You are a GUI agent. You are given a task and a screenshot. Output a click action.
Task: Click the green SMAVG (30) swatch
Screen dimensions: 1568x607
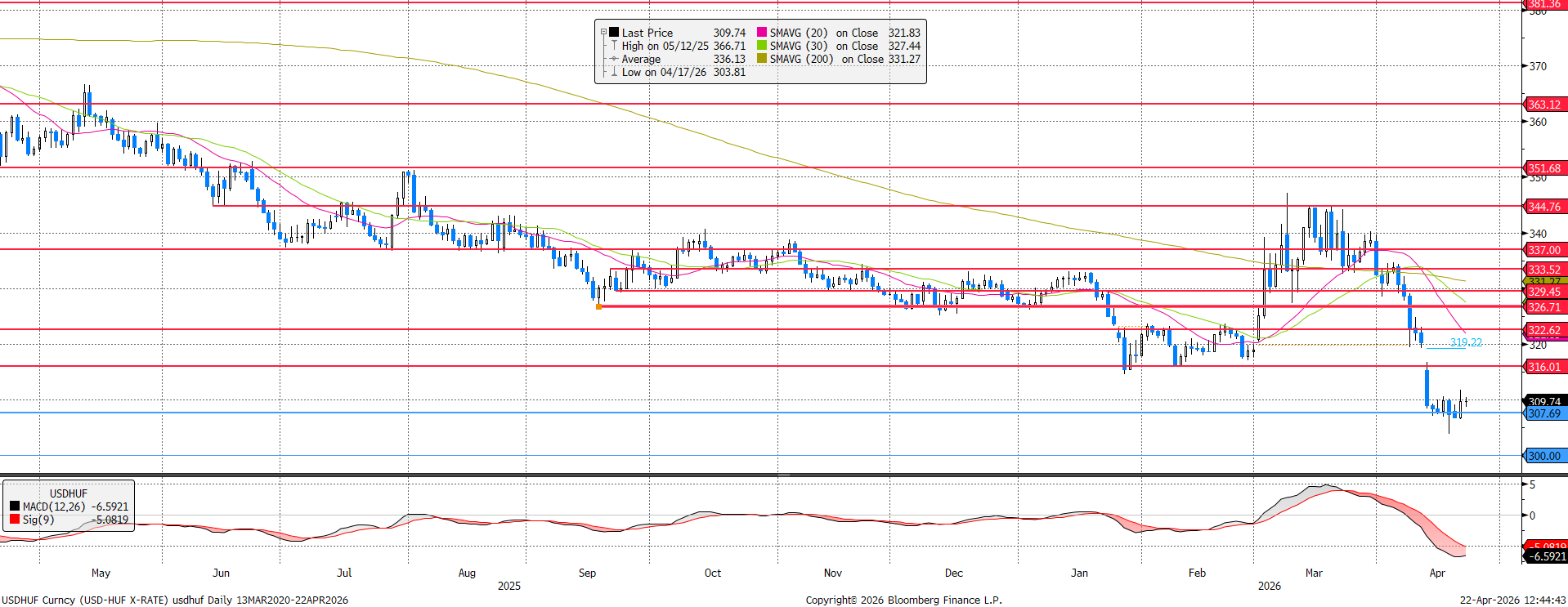[x=762, y=46]
